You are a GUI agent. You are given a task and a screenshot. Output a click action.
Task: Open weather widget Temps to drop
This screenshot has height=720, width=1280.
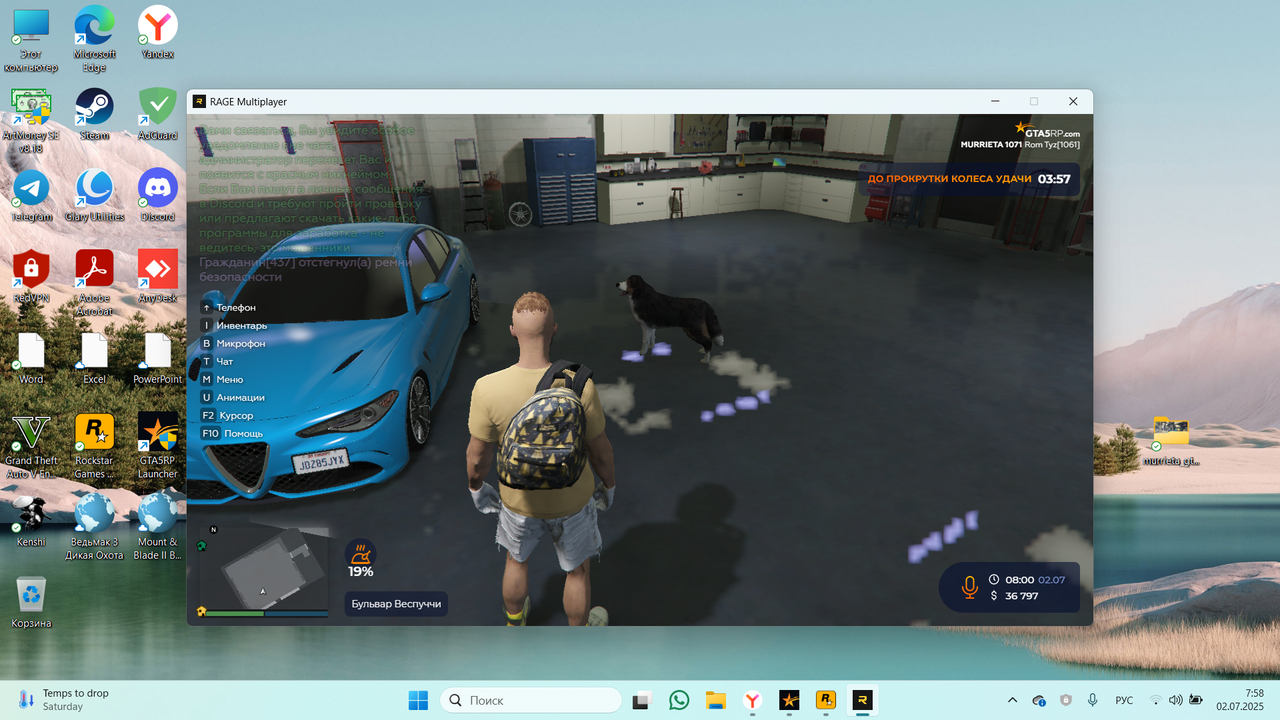pyautogui.click(x=64, y=700)
